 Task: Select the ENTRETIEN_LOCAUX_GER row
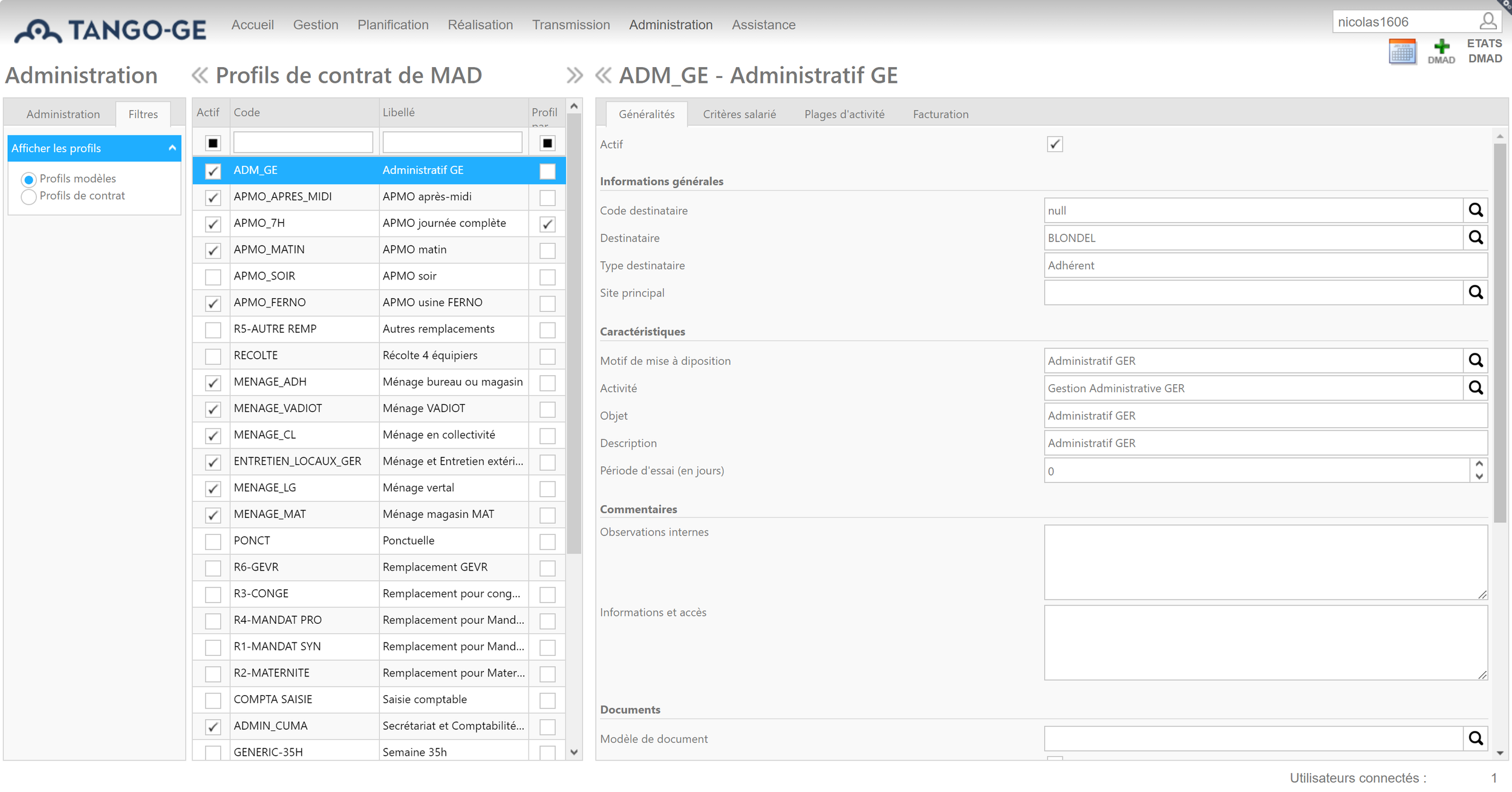[x=379, y=462]
